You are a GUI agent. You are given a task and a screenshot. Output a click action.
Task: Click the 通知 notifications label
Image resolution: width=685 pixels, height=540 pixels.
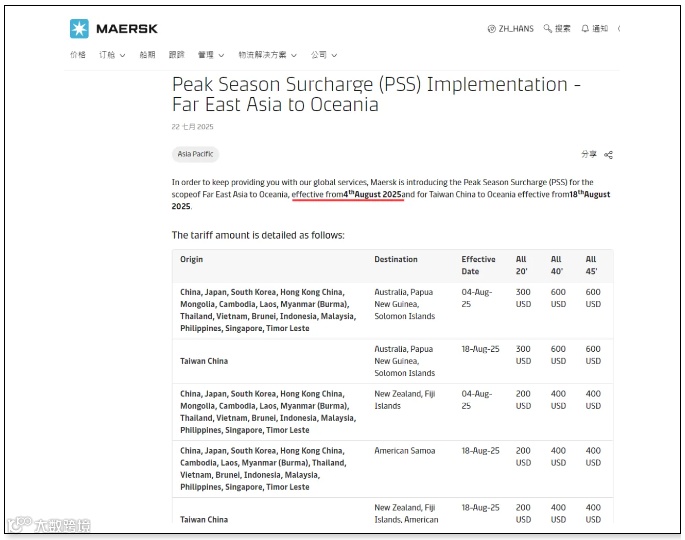[600, 29]
